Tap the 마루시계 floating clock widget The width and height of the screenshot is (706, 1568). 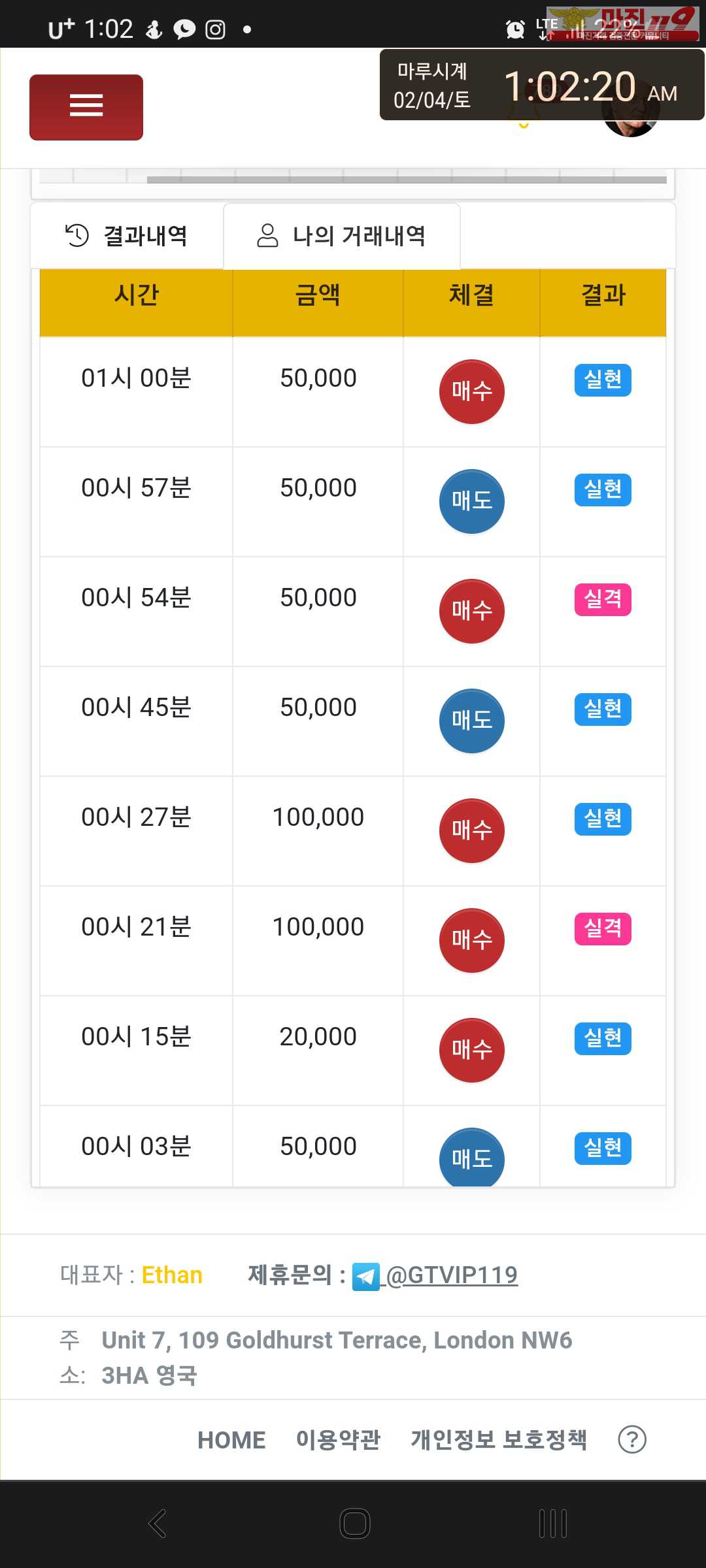coord(541,85)
